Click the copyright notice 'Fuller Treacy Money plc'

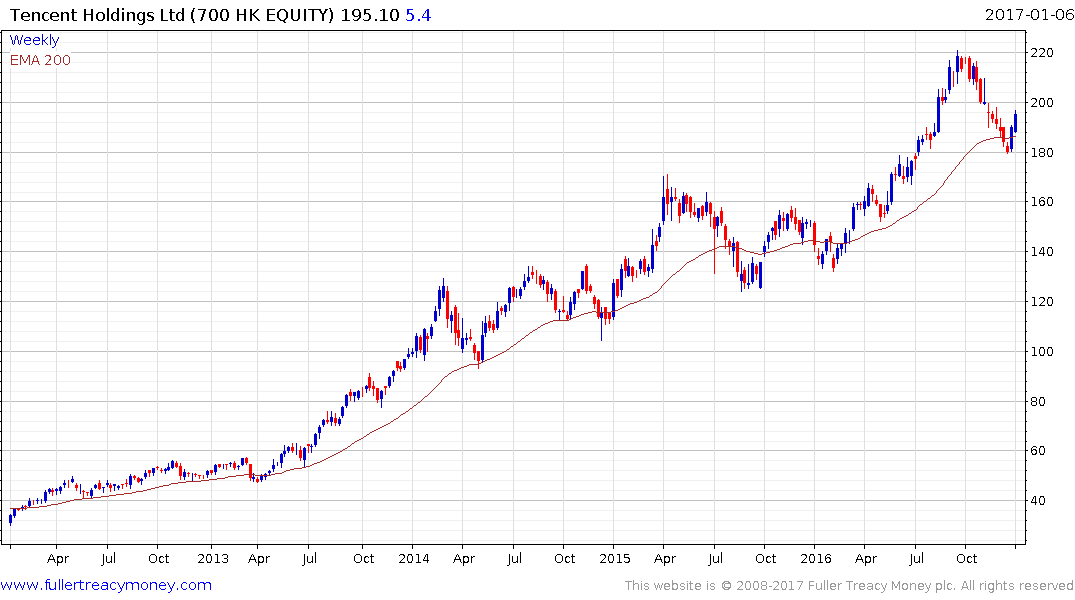click(882, 586)
